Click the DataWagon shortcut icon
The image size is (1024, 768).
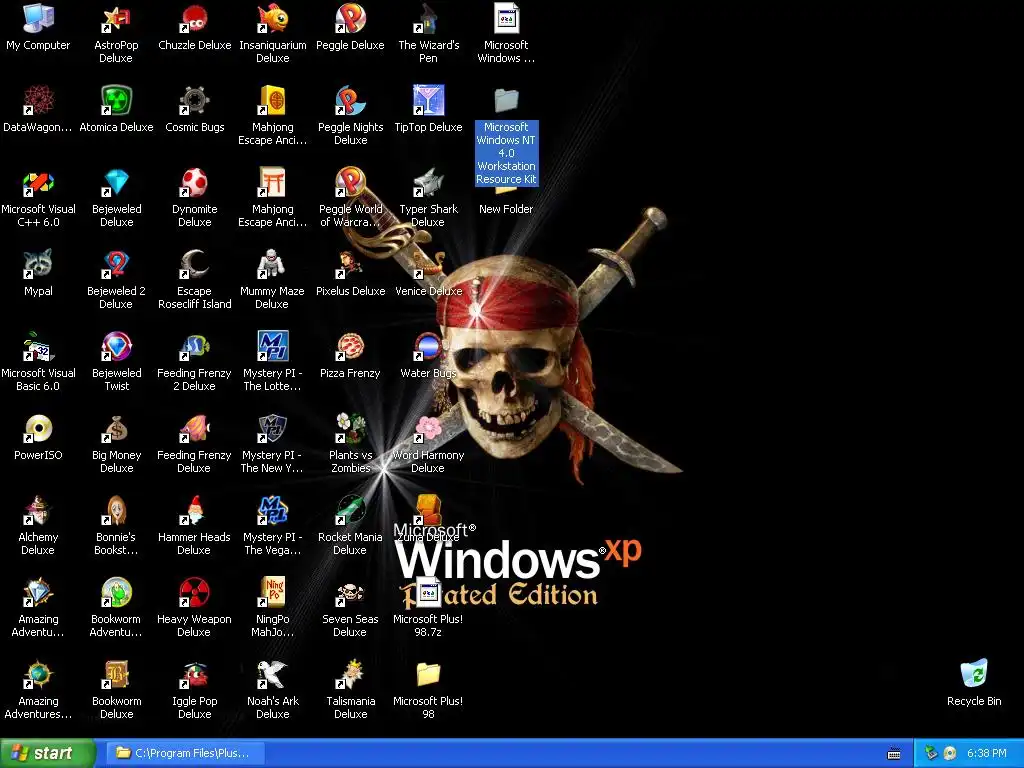[x=38, y=101]
